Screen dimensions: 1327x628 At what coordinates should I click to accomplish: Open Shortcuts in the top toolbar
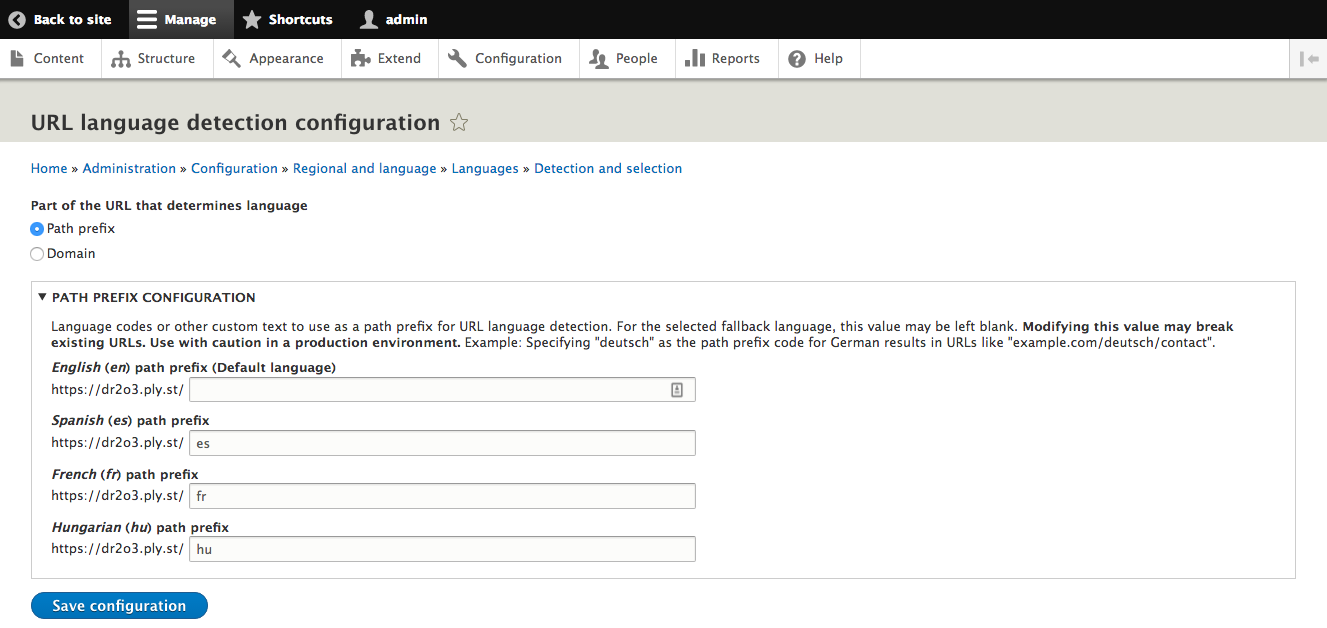coord(288,19)
